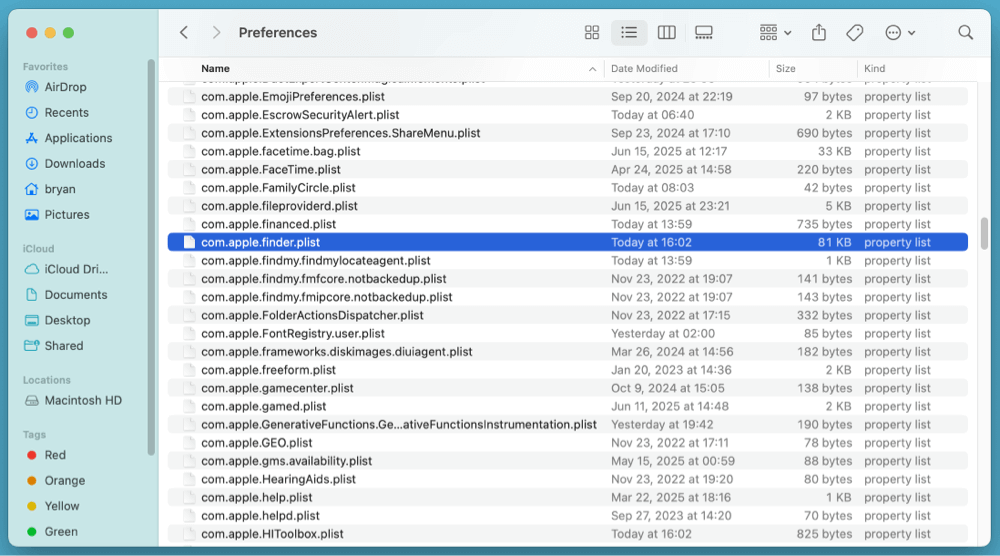1000x556 pixels.
Task: Sort by the Size column header
Action: click(x=785, y=68)
